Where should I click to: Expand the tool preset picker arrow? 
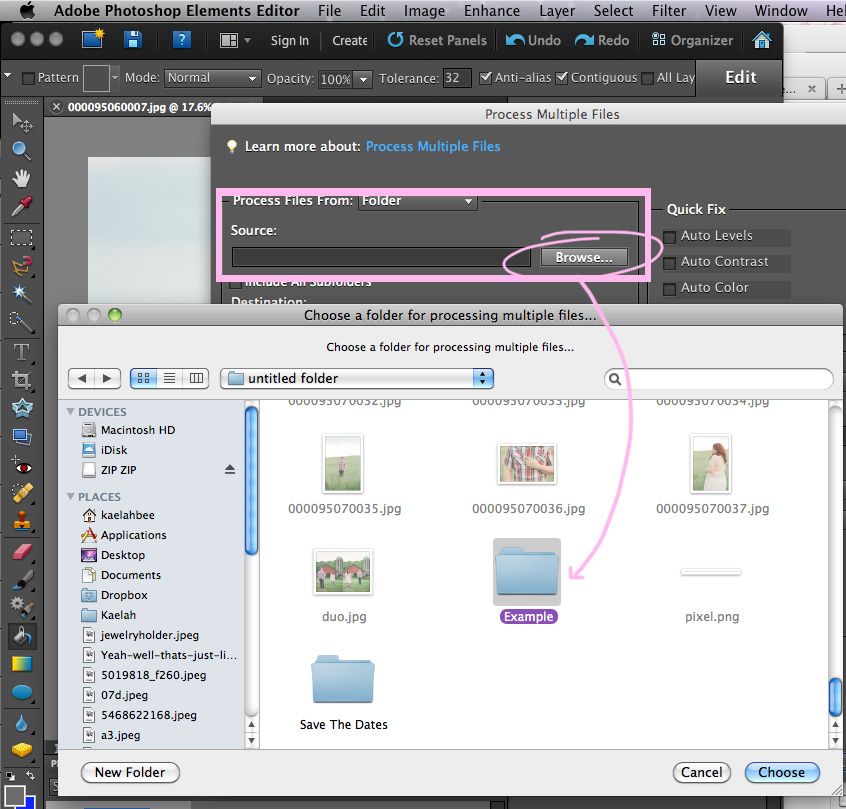tap(8, 76)
